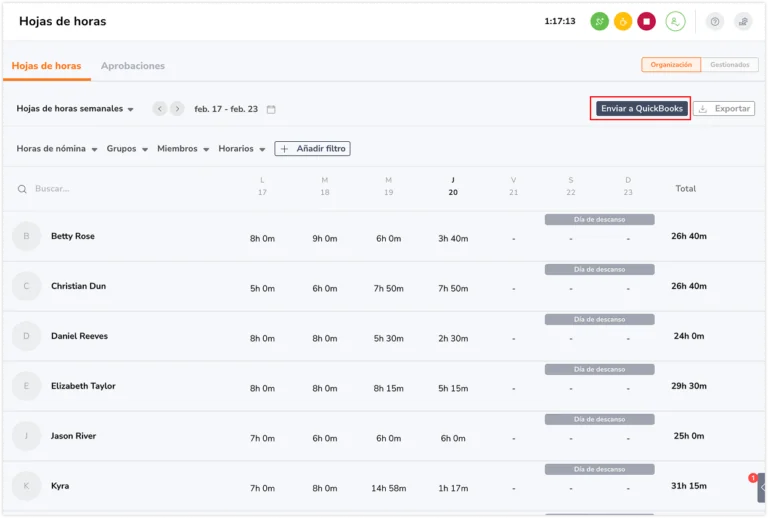Screen dimensions: 768x518
Task: Select the Aprobaciones tab
Action: pyautogui.click(x=133, y=66)
